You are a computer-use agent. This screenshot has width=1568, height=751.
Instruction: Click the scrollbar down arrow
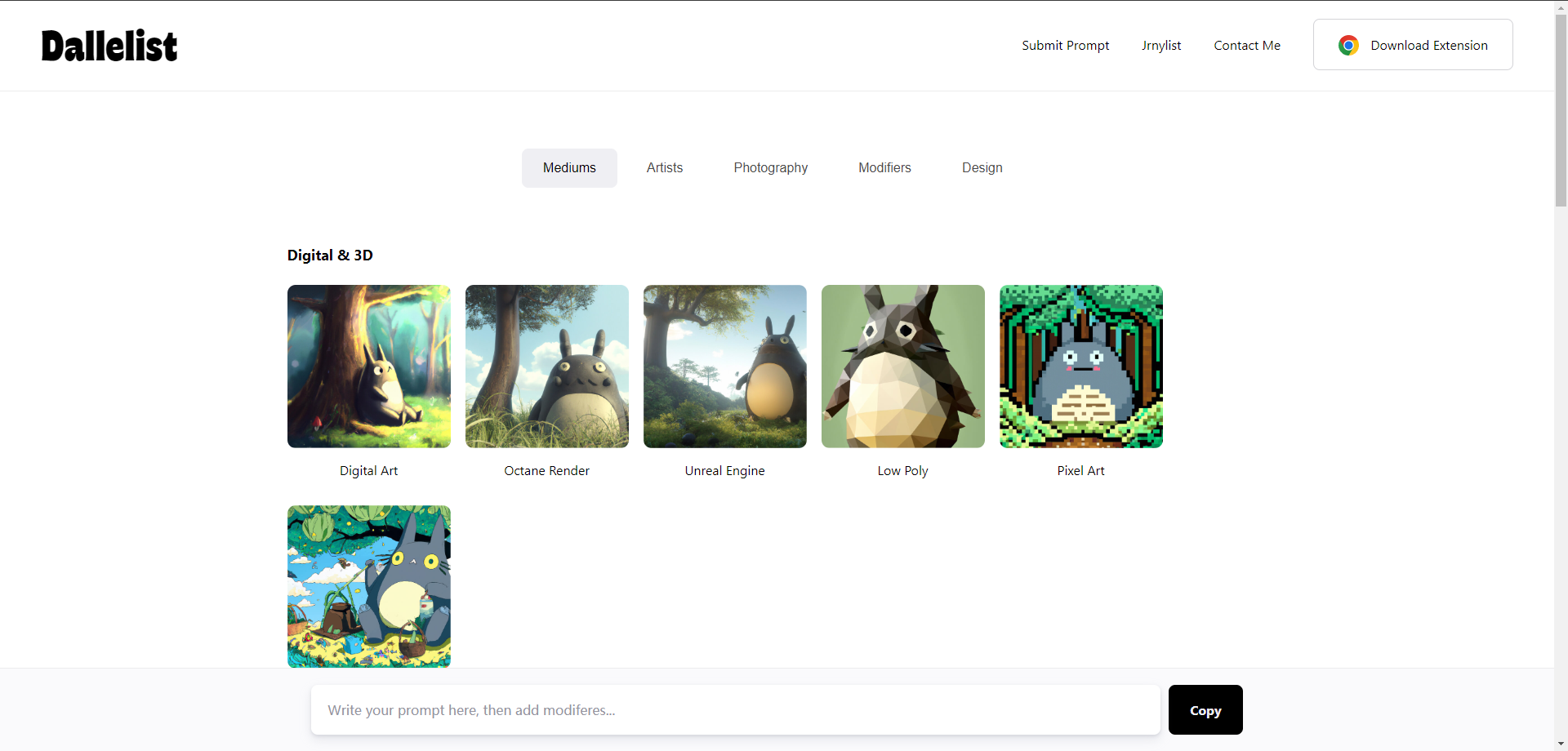pos(1561,744)
